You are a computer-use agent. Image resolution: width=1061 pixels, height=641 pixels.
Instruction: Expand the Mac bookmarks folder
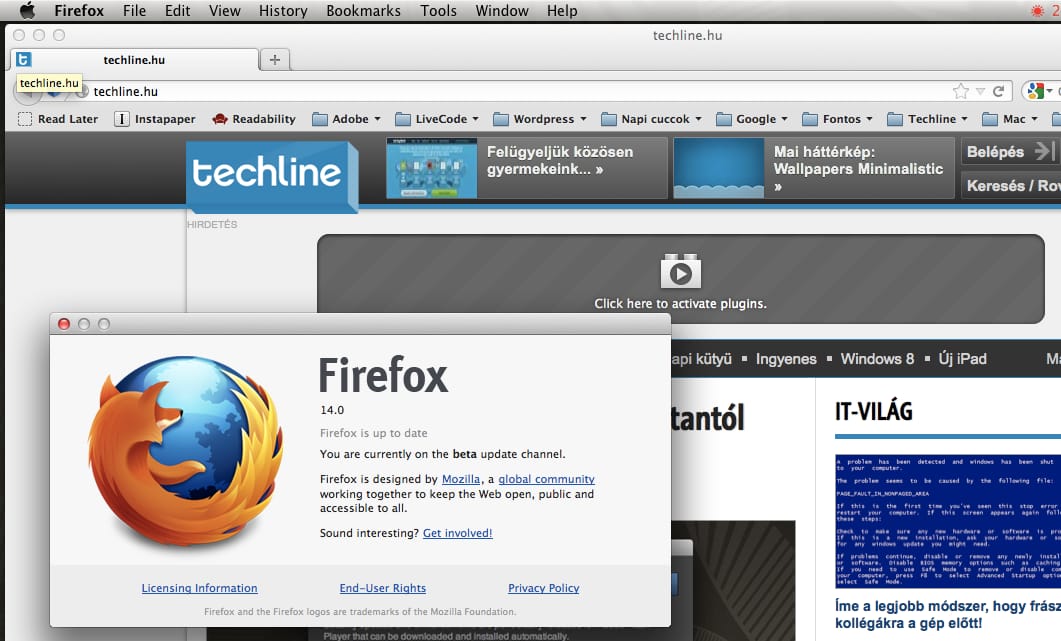pos(1010,119)
